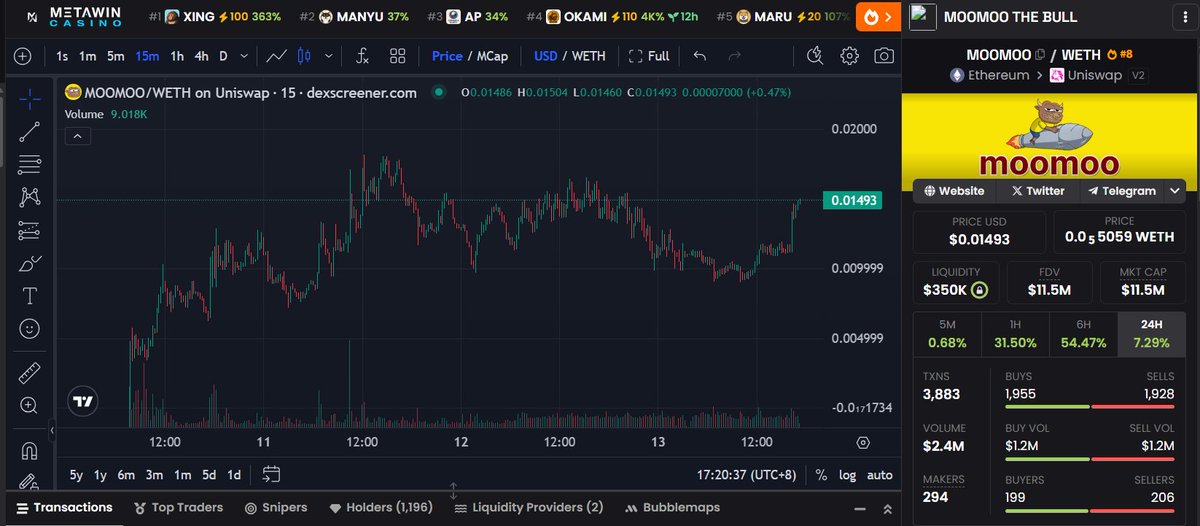The height and width of the screenshot is (526, 1200).
Task: Open the go to date calendar icon
Action: click(x=271, y=474)
